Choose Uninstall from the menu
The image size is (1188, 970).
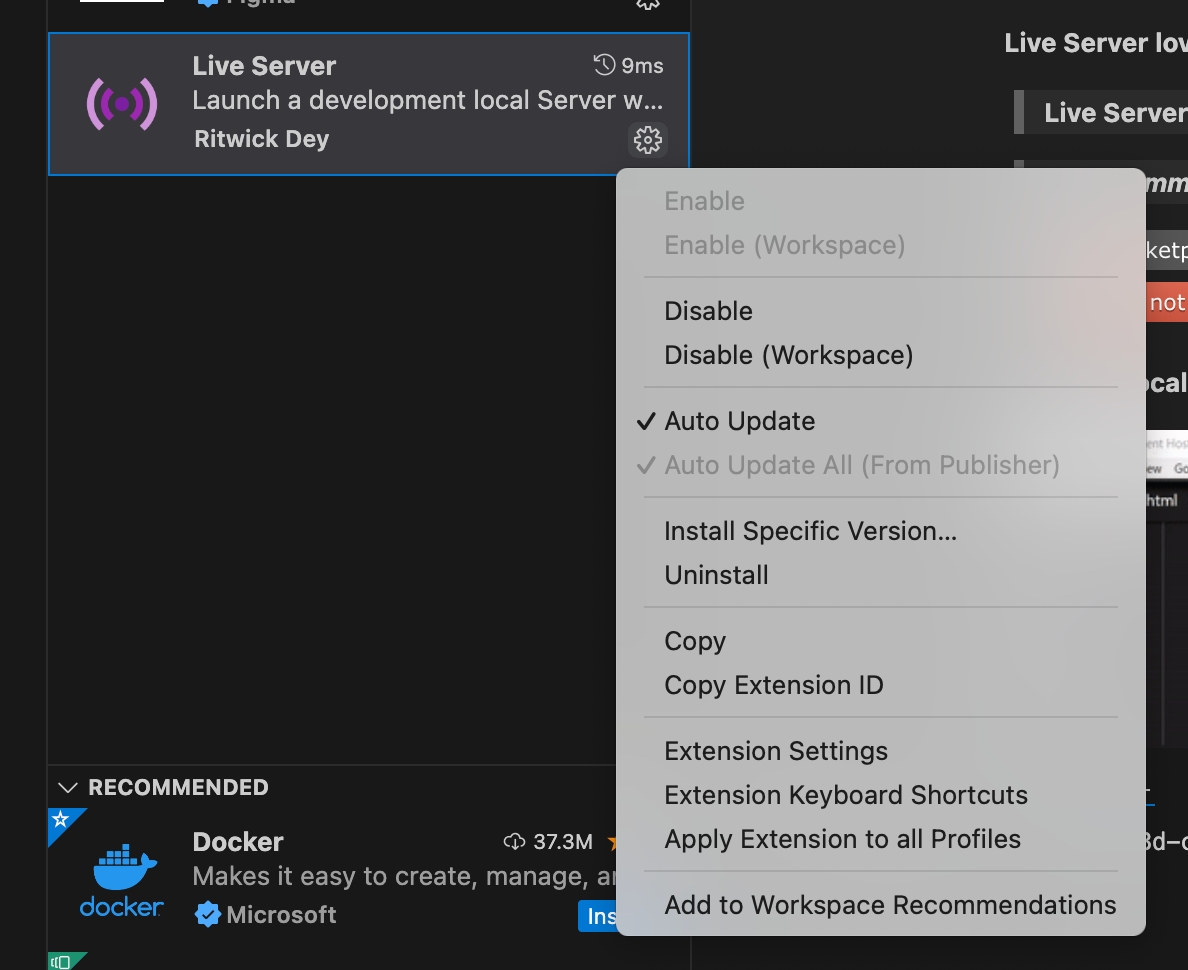coord(716,575)
